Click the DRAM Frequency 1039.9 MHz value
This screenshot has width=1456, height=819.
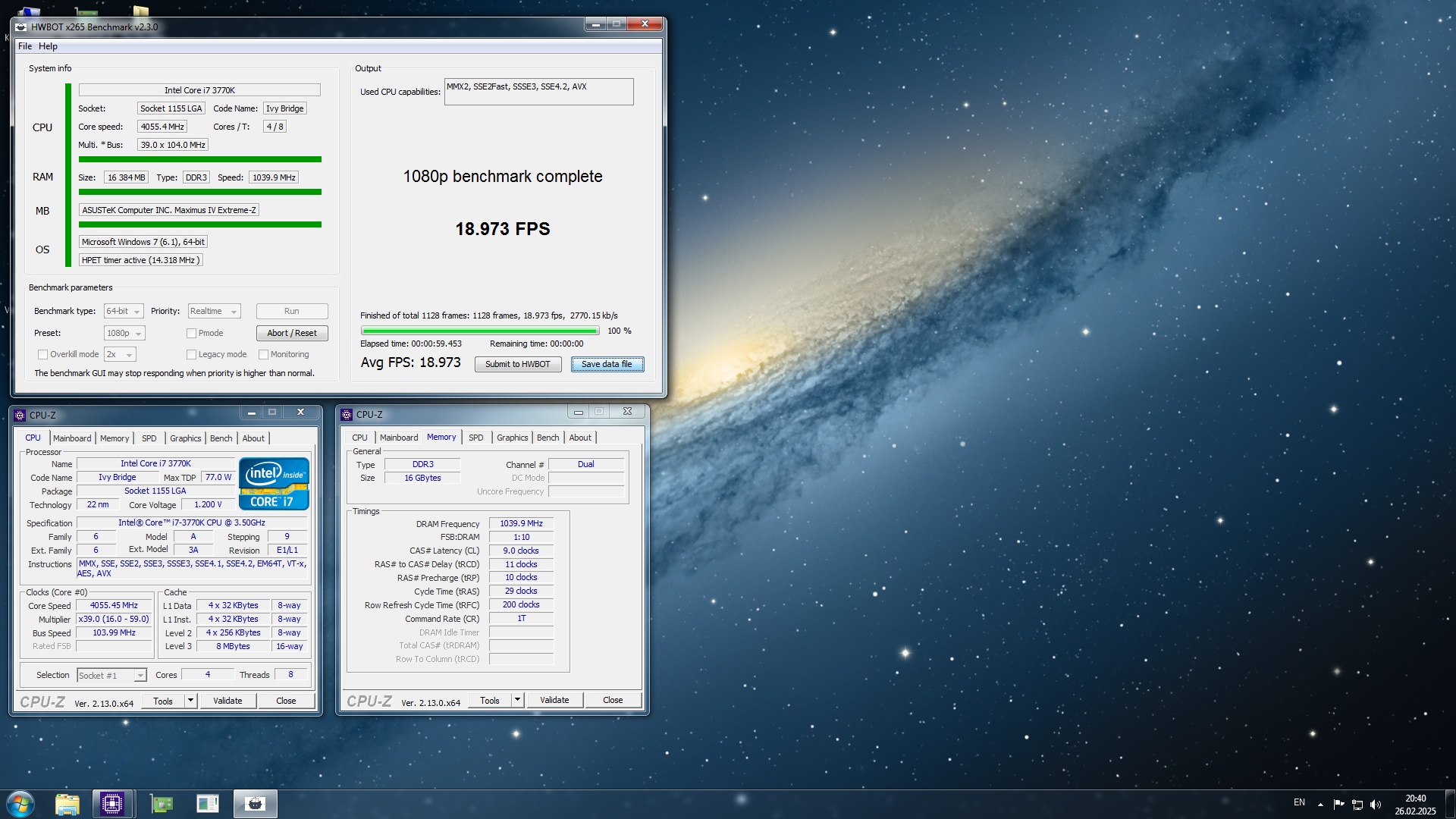pyautogui.click(x=521, y=524)
